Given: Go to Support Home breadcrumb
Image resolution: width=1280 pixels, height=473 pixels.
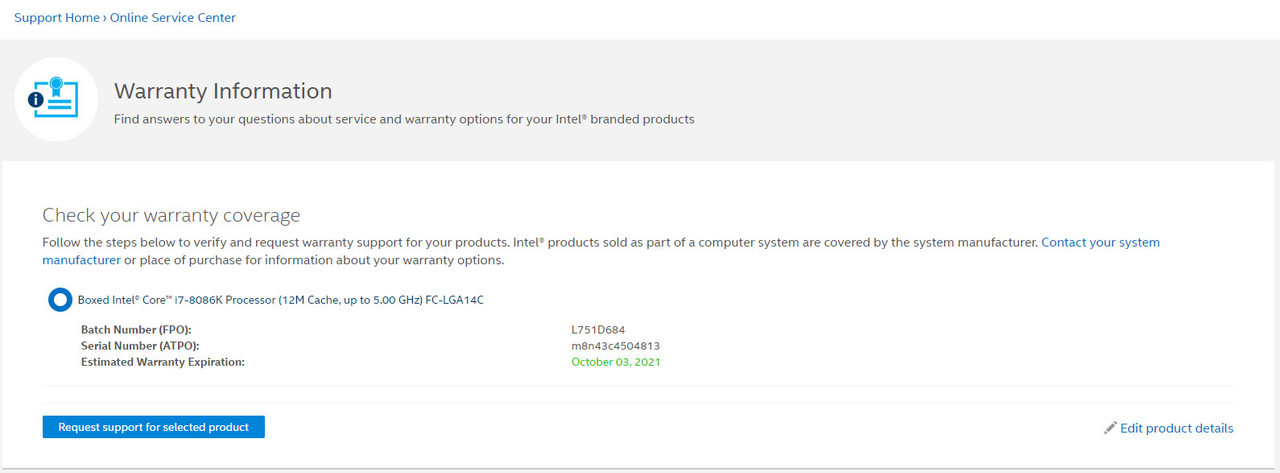Looking at the screenshot, I should pyautogui.click(x=57, y=18).
